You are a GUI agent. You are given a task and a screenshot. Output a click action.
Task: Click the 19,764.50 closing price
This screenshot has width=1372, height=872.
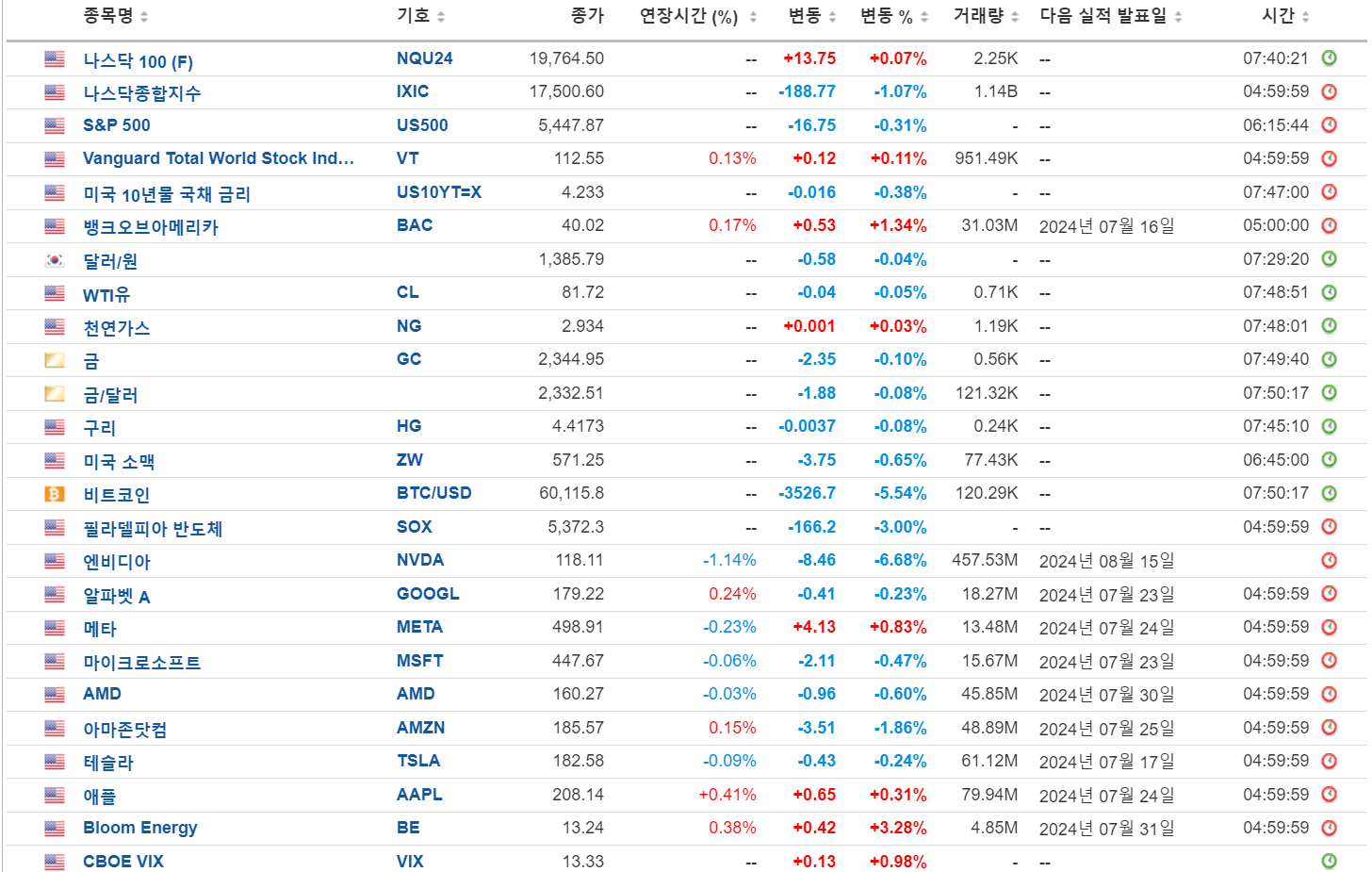pos(566,58)
